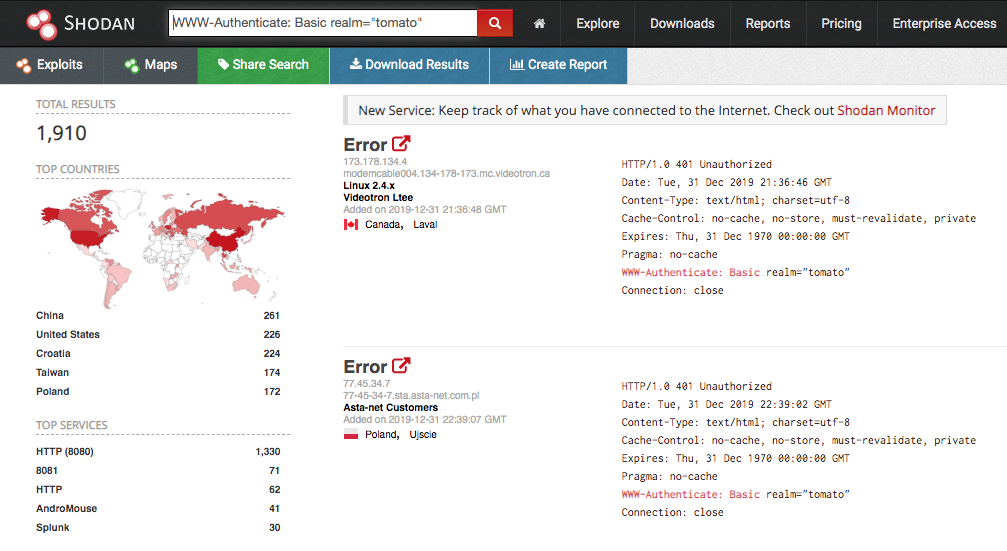Screen dimensions: 1007x551
Task: Click 'Added on 2019-12-31 22:39:07 GMT' text
Action: coord(425,419)
